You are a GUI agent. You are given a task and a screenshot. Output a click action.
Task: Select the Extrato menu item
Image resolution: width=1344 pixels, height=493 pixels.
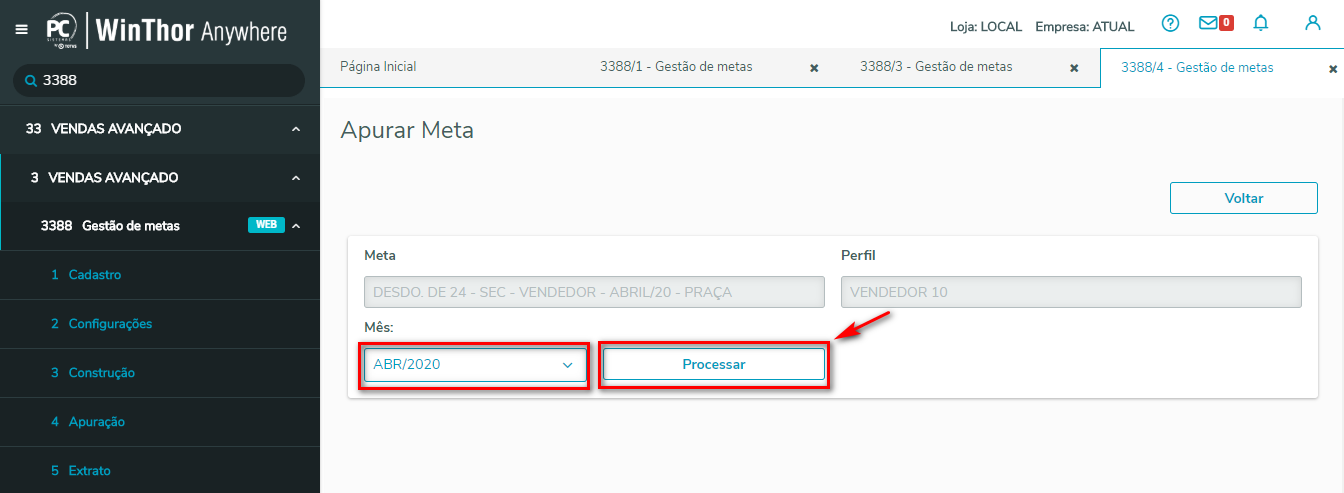click(x=89, y=471)
